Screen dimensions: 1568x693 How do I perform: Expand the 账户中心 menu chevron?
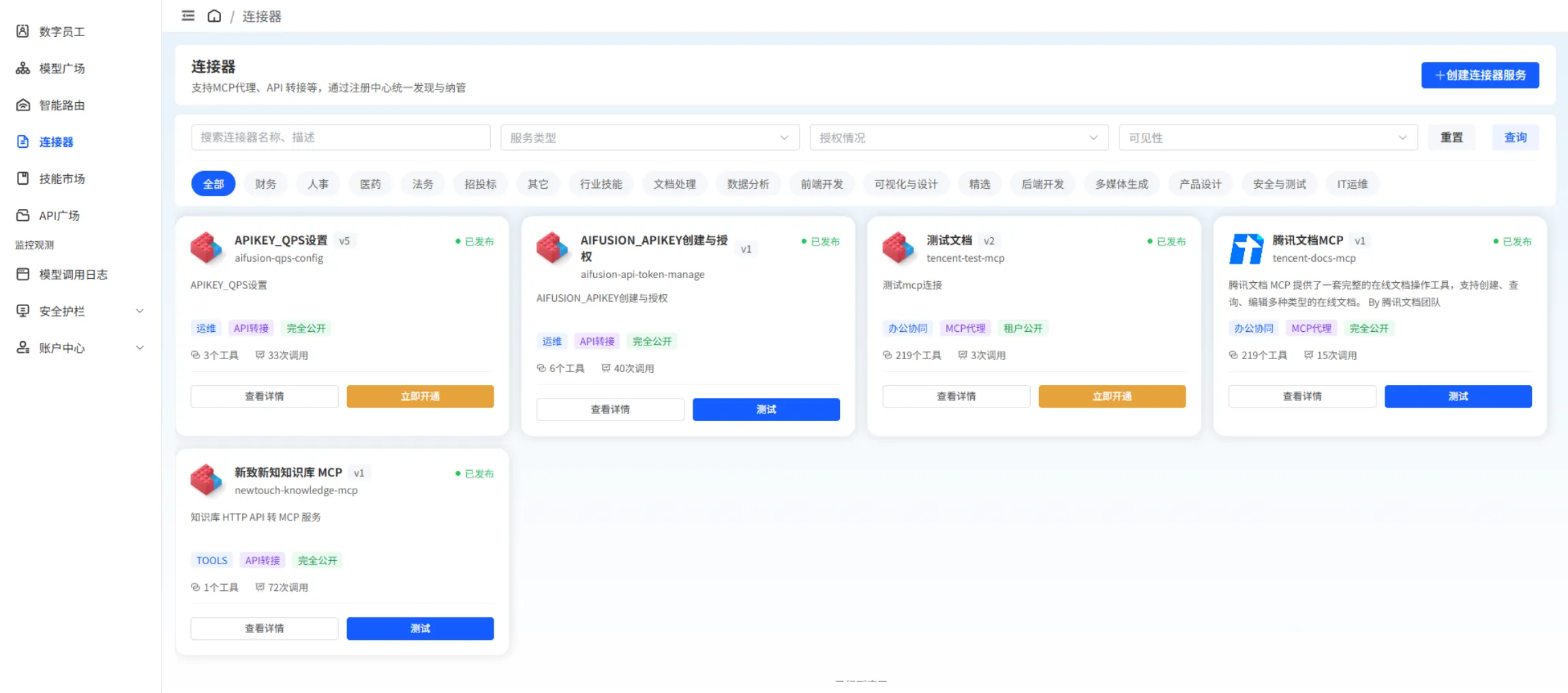(140, 348)
